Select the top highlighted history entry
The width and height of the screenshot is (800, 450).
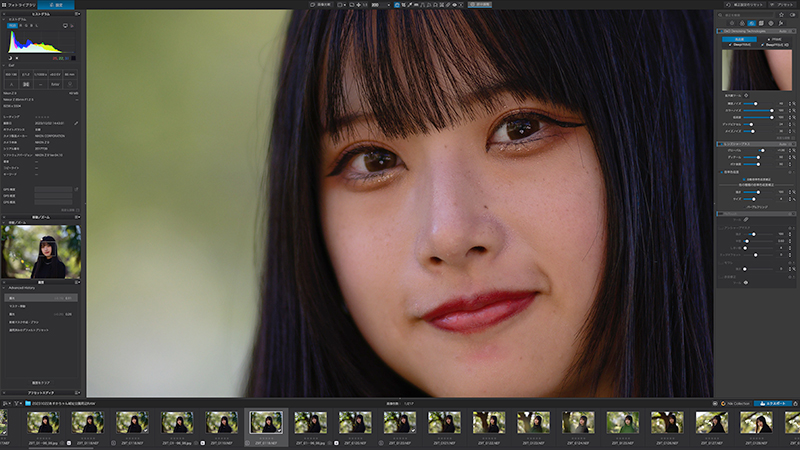(x=41, y=297)
